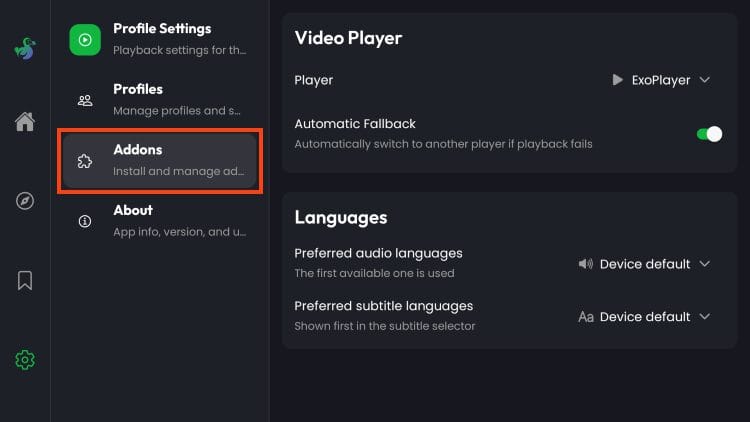Select the Settings gear icon

pos(25,360)
